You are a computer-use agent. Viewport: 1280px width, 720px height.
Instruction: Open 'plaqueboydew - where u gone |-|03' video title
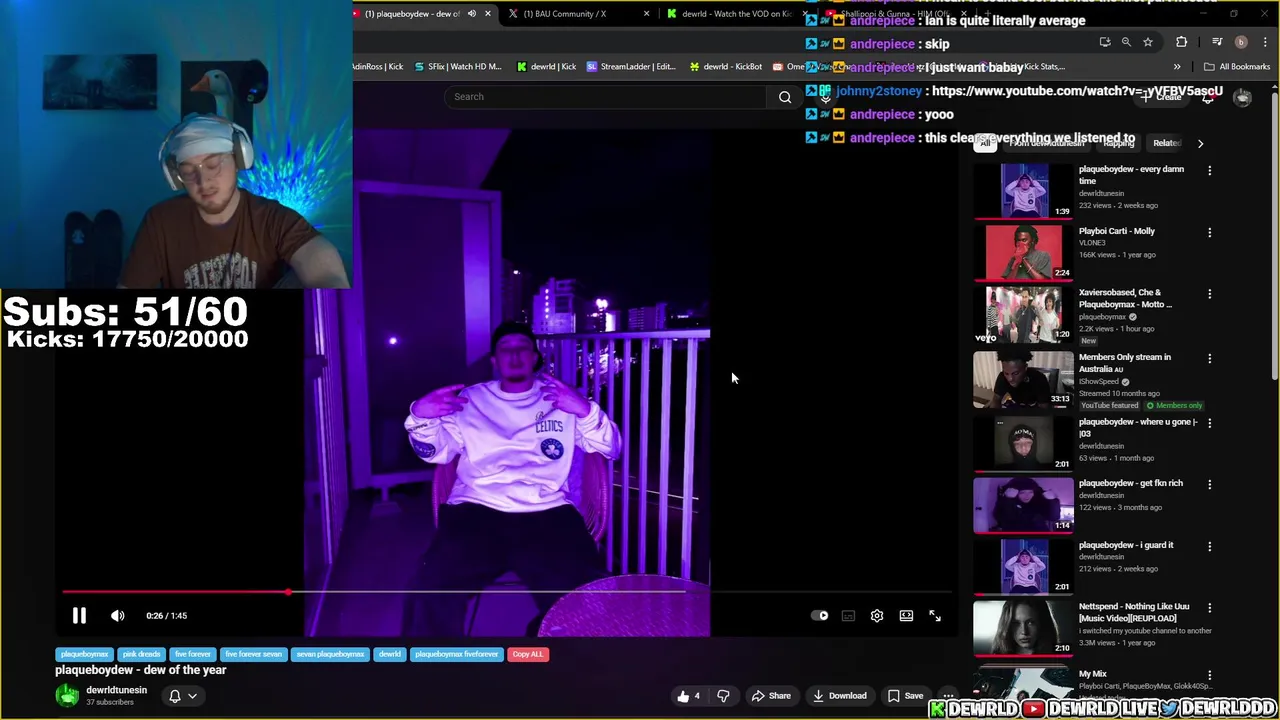pos(1138,428)
